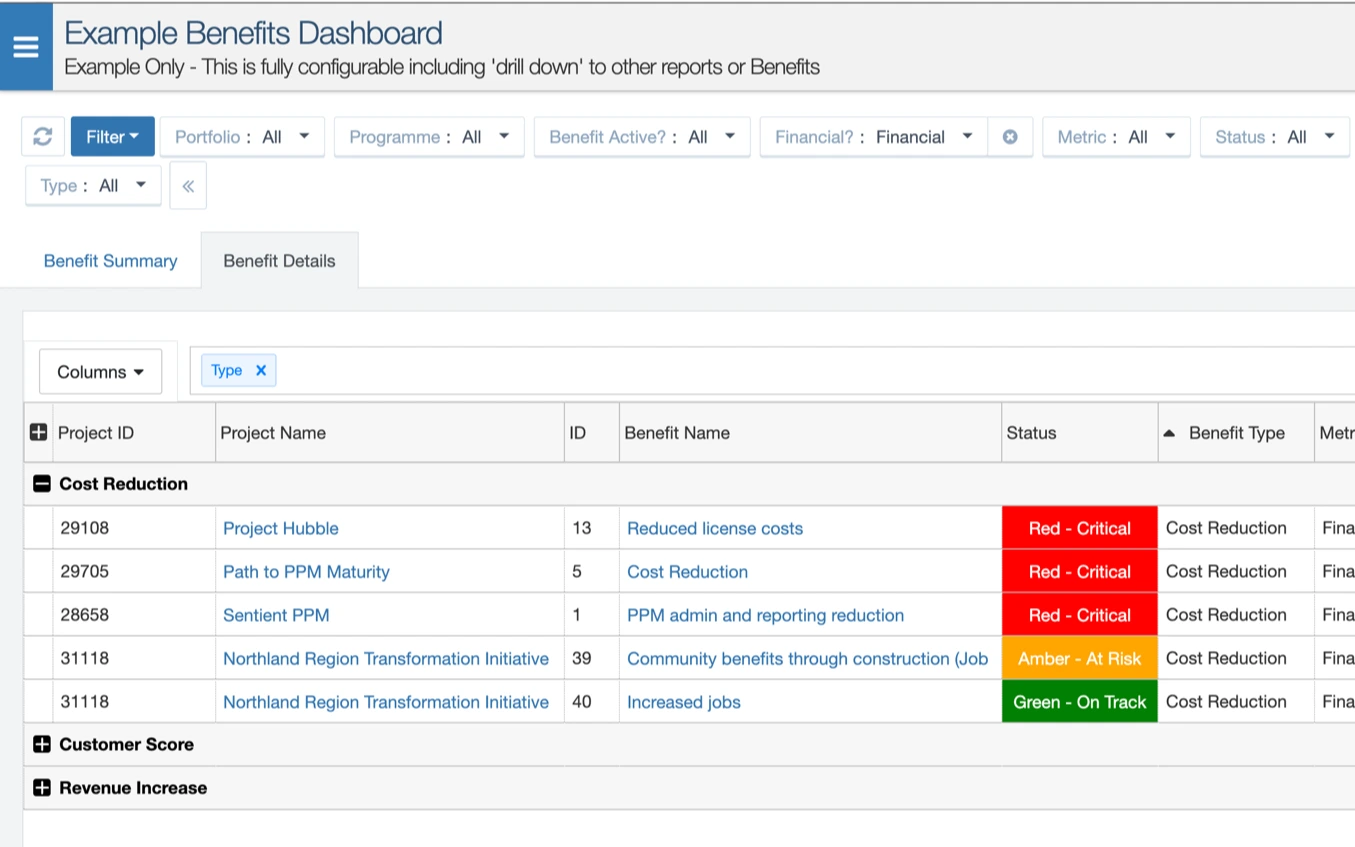Sort by the Project Name column header
1355x847 pixels.
click(x=390, y=433)
